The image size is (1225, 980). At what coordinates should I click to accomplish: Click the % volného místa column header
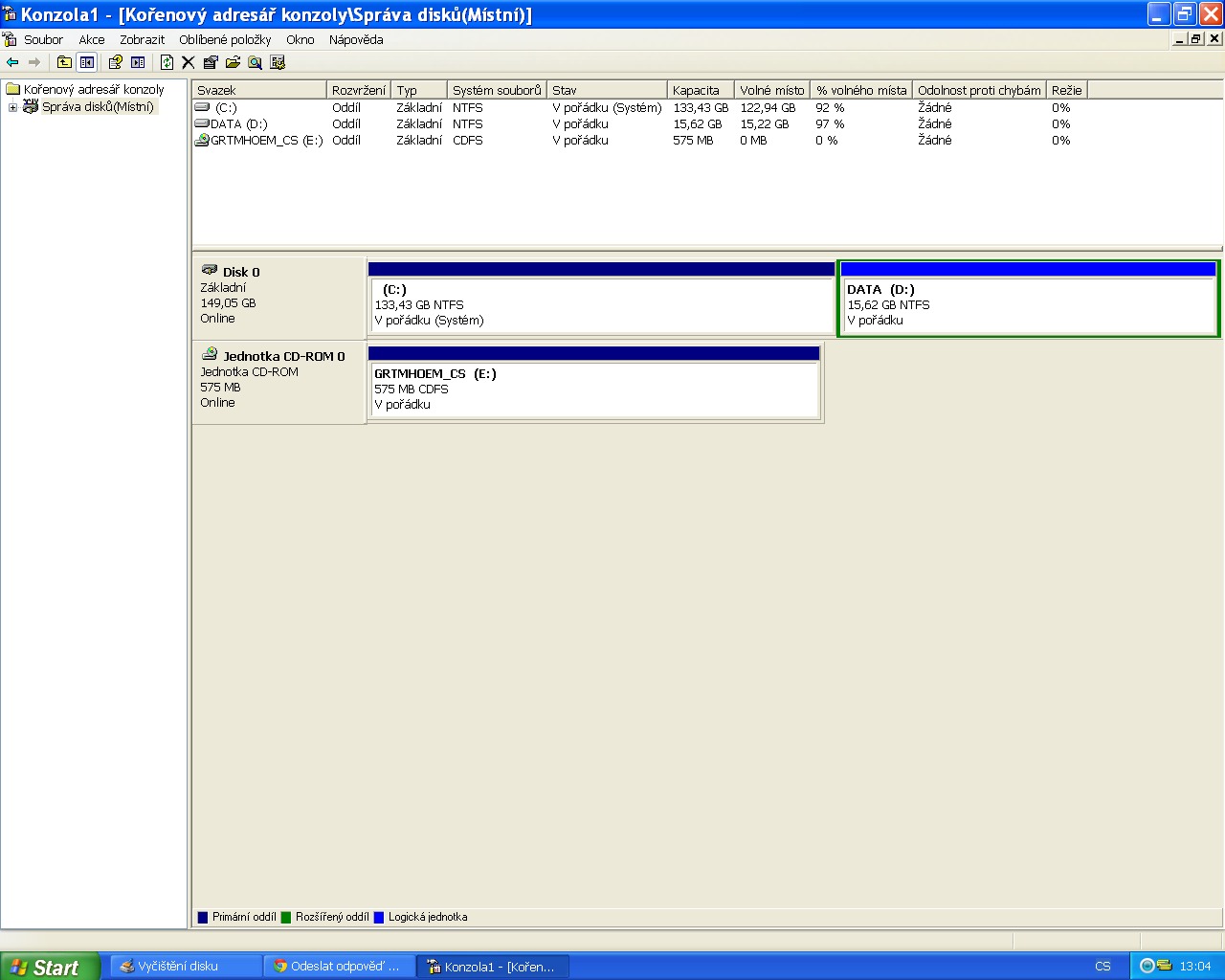pyautogui.click(x=861, y=90)
